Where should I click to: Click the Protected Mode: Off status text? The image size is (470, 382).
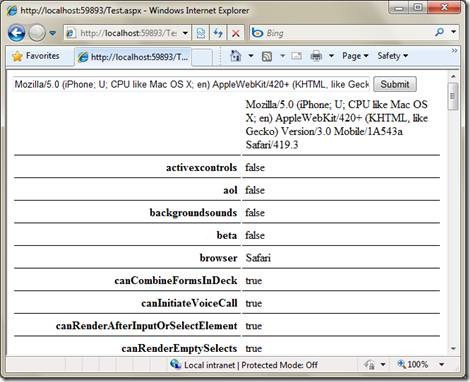pos(279,365)
